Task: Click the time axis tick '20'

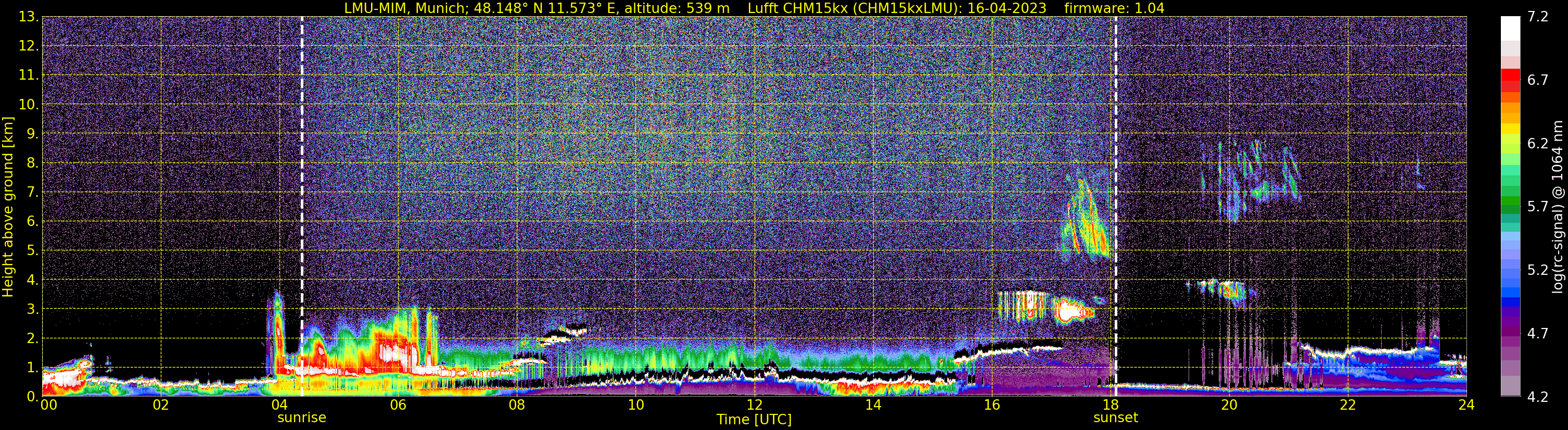Action: [1229, 405]
